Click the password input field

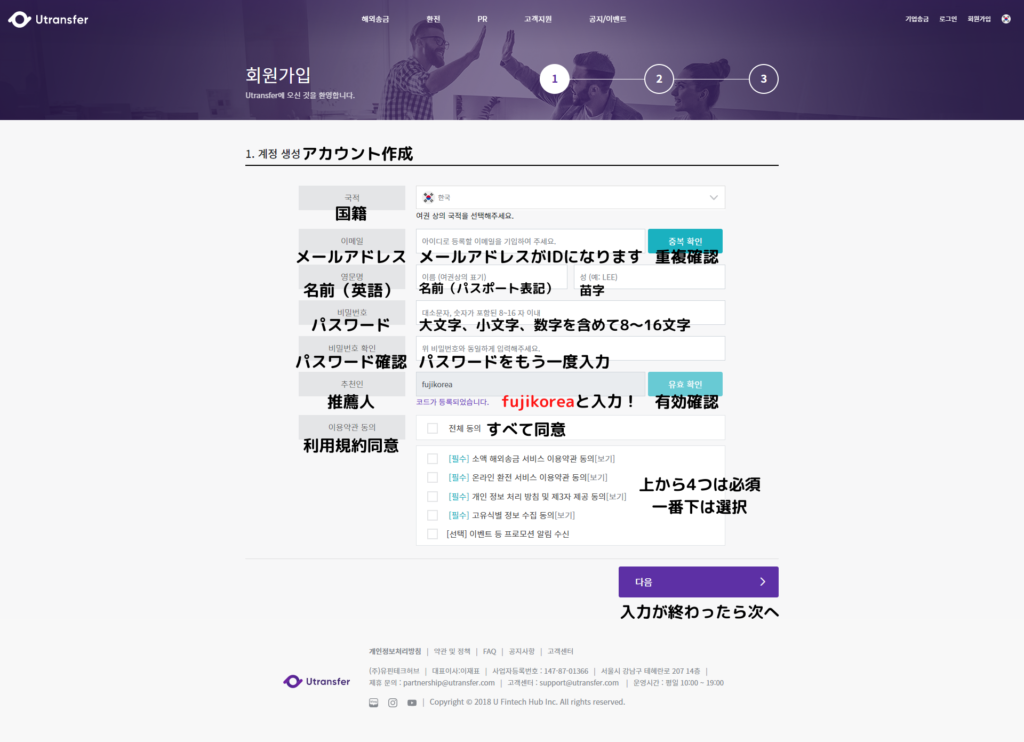click(x=570, y=313)
